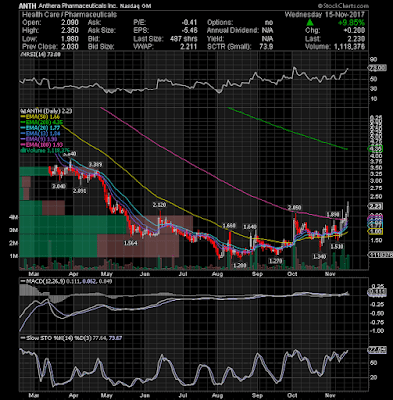Click the Health Care / Pharmaceuticals sector text
393x400 pixels.
click(x=69, y=14)
